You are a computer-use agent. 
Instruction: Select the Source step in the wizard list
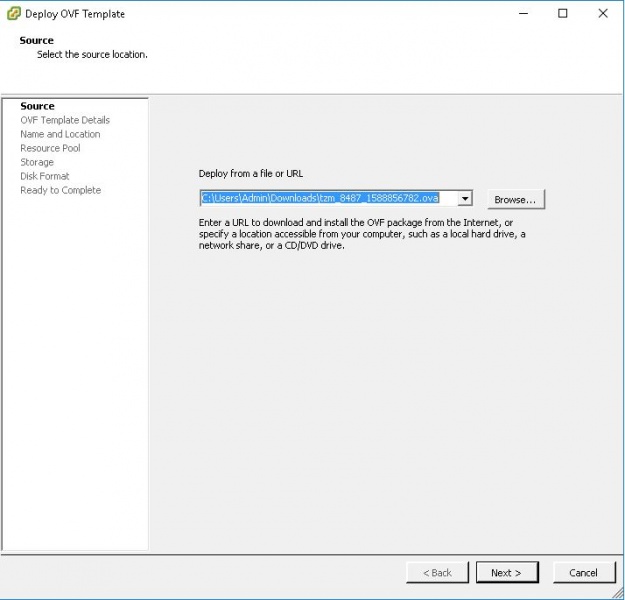37,106
